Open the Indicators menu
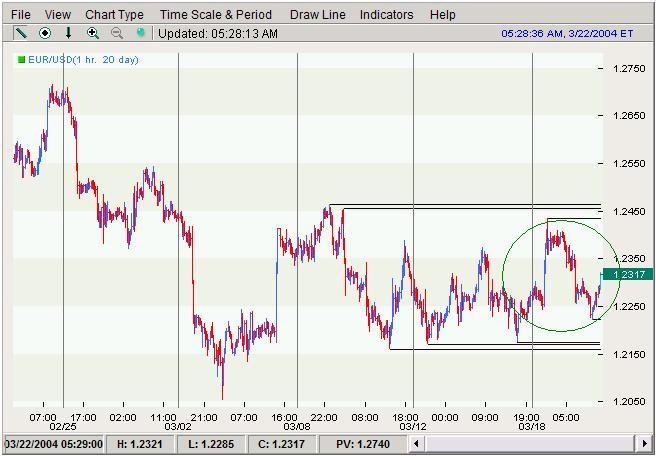 [x=387, y=15]
